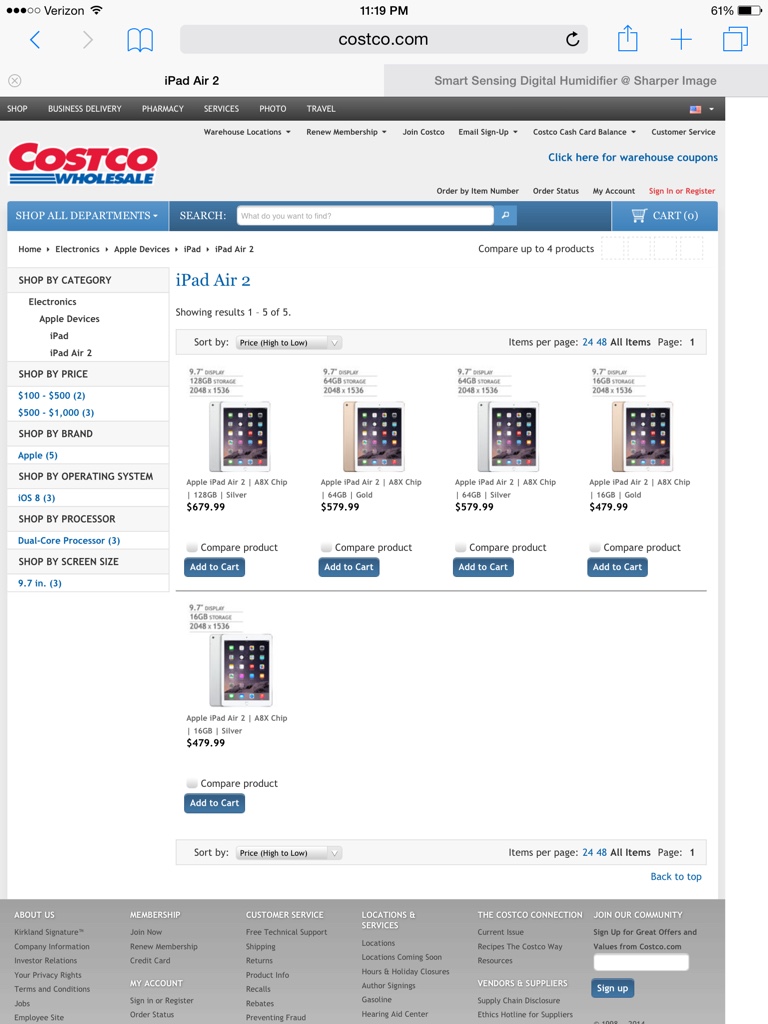Filter by $100 - $500 price
This screenshot has height=1024, width=768.
52,395
